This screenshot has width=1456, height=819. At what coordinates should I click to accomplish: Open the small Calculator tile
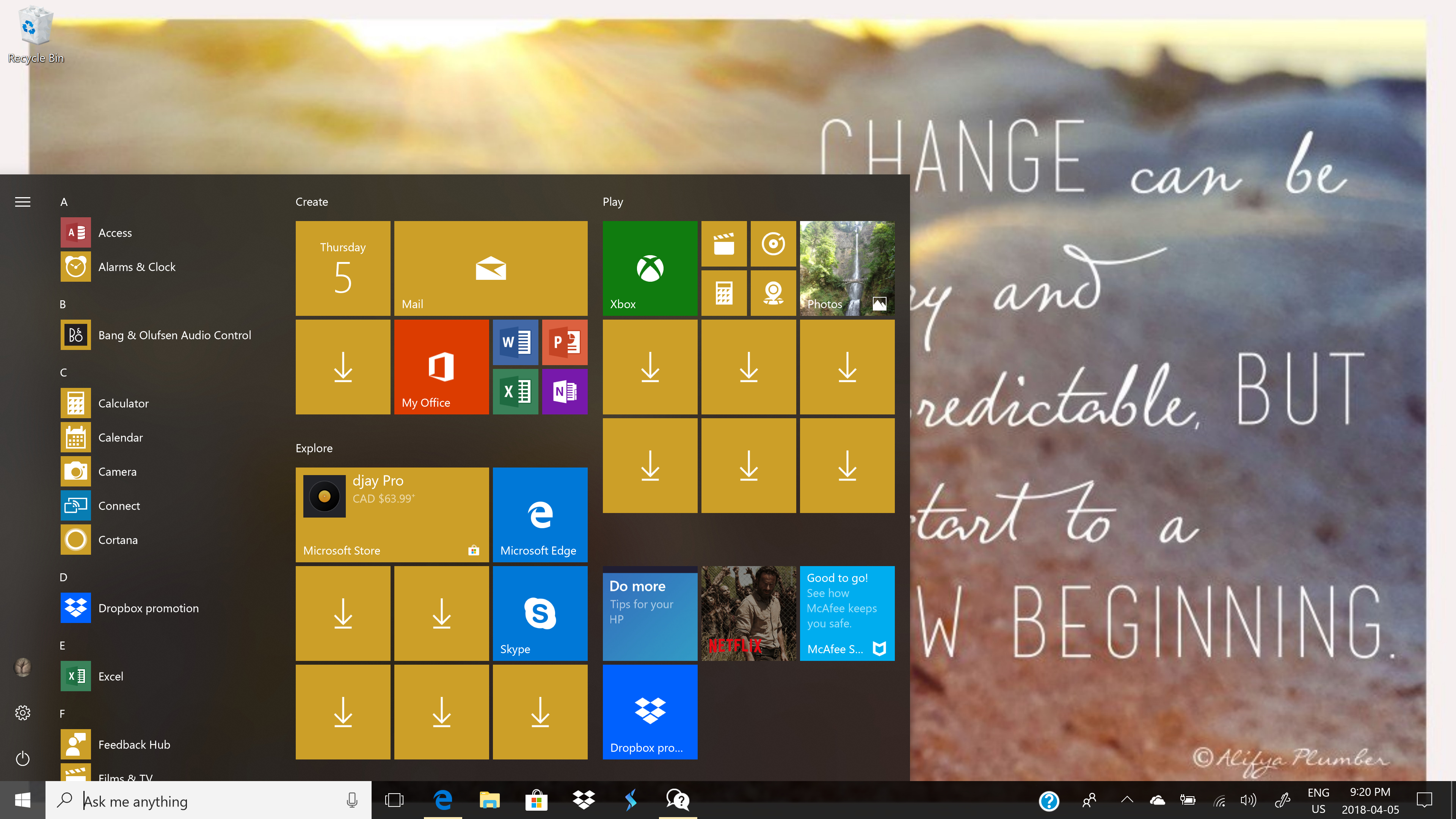(x=724, y=293)
